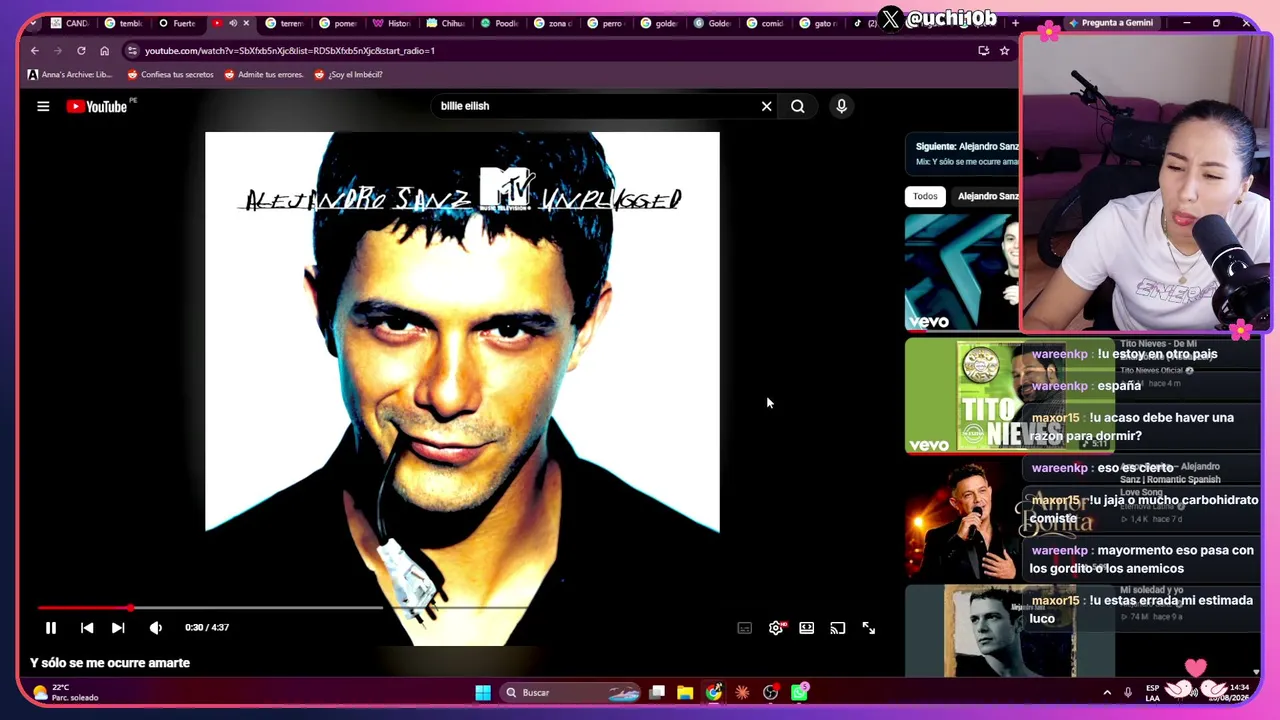Open a new browser tab
Screen dimensions: 1280x720
1015,23
